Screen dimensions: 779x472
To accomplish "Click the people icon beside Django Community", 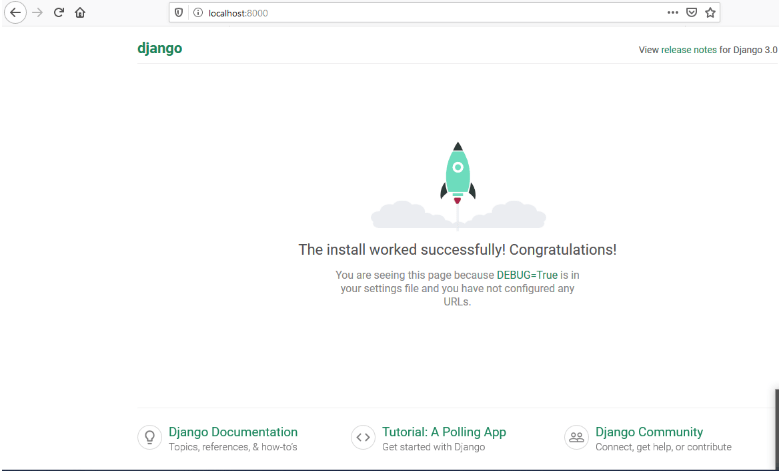I will point(576,437).
